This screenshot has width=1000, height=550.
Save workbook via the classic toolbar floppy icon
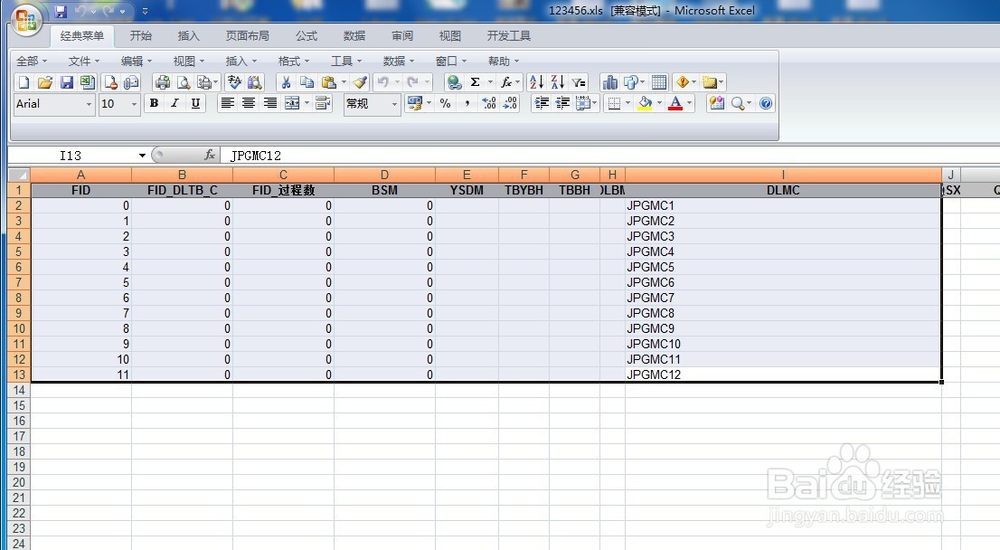[x=66, y=82]
